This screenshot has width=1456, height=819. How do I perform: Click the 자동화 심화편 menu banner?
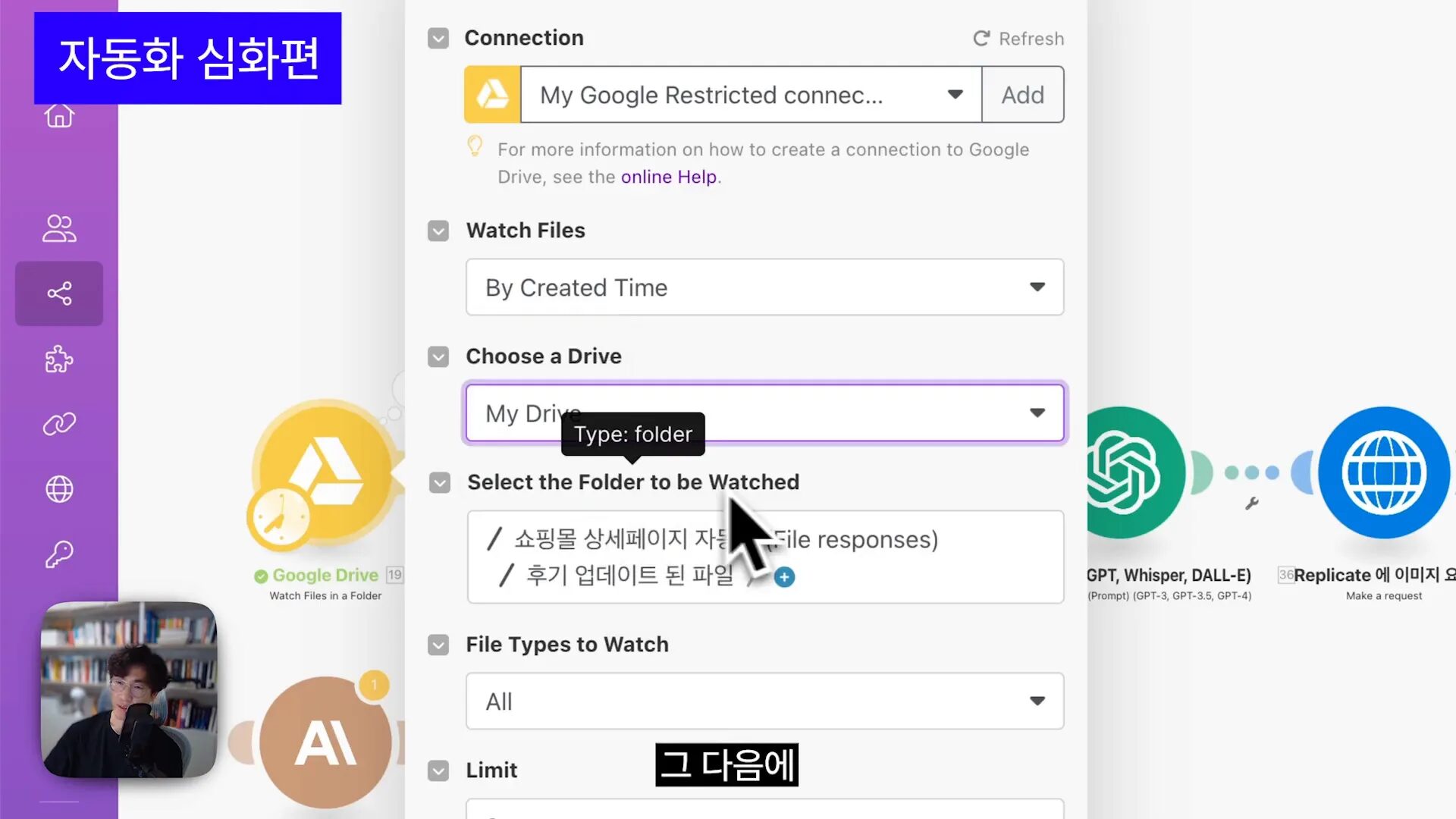(x=188, y=58)
